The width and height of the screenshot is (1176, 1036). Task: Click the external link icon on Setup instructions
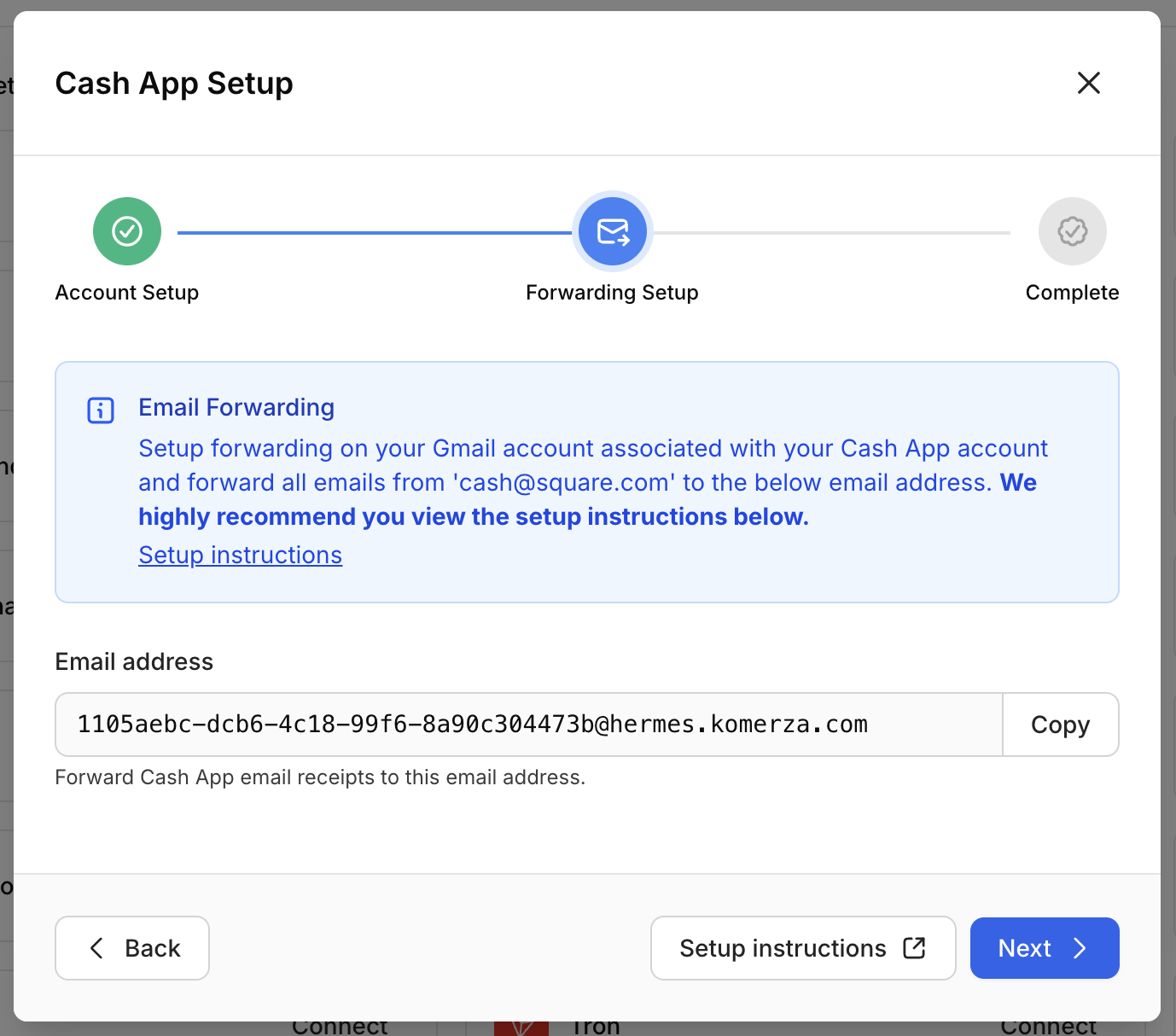click(913, 947)
